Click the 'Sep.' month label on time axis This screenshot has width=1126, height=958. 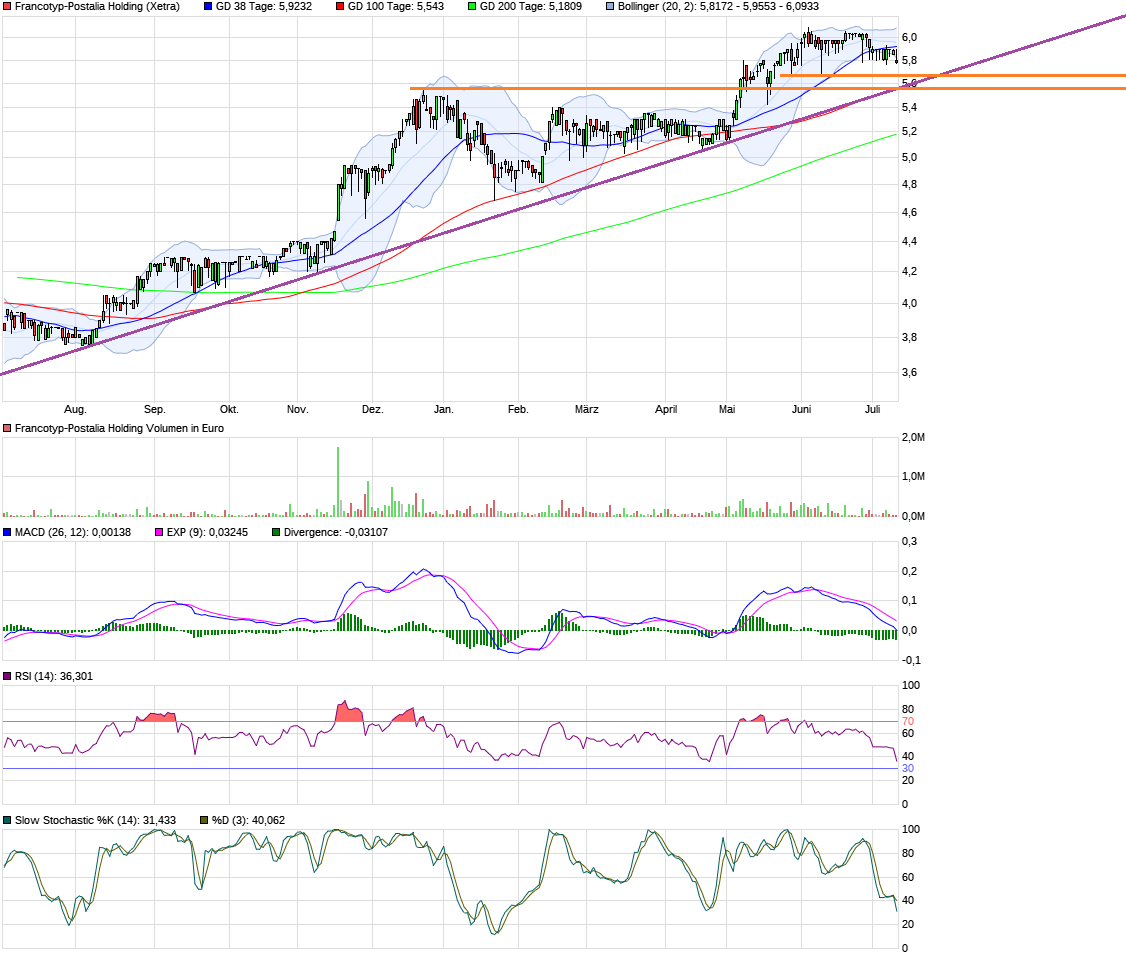point(154,409)
